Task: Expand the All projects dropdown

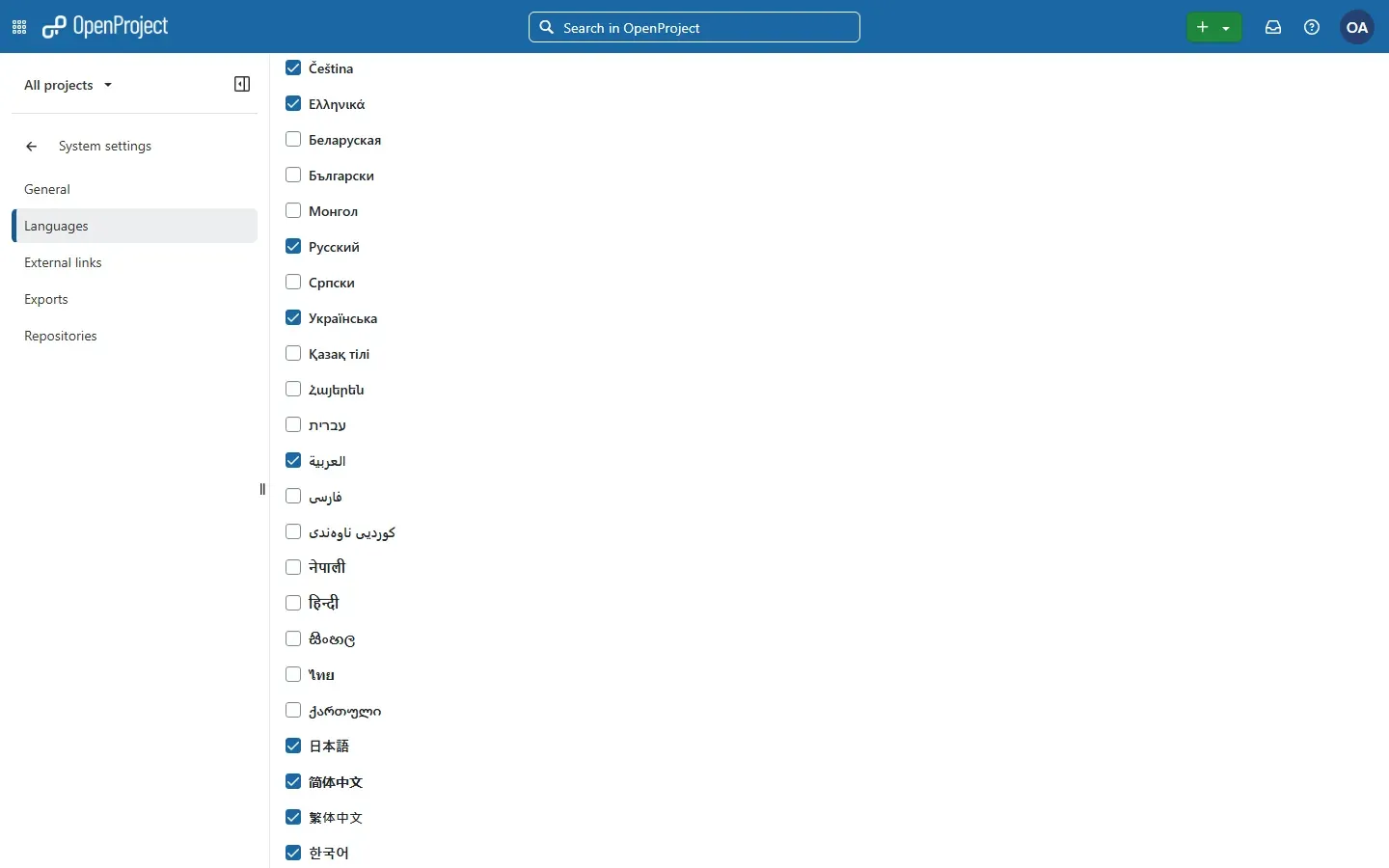Action: point(68,85)
